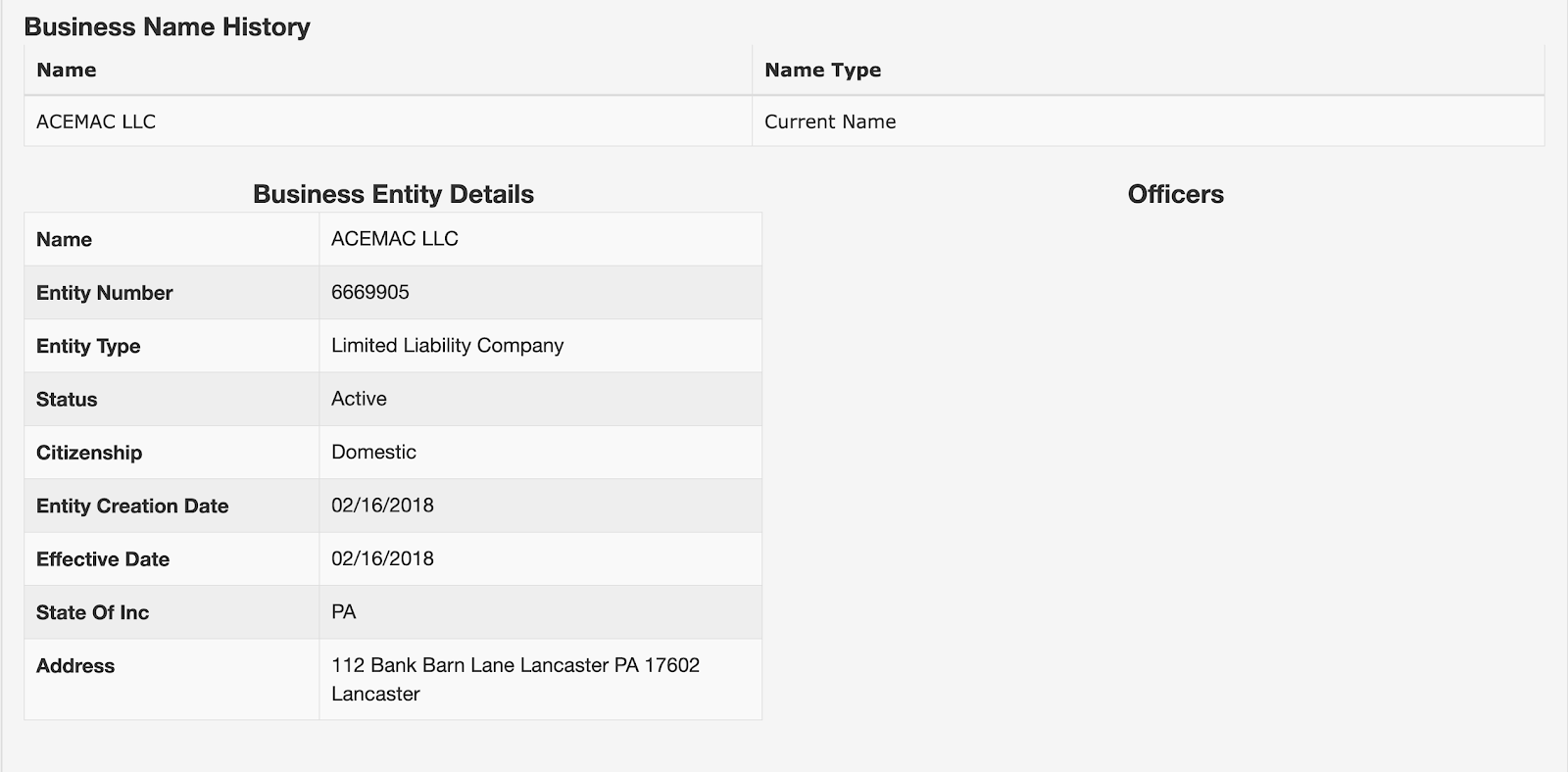The height and width of the screenshot is (772, 1568).
Task: Select the Effective Date value
Action: (x=382, y=559)
